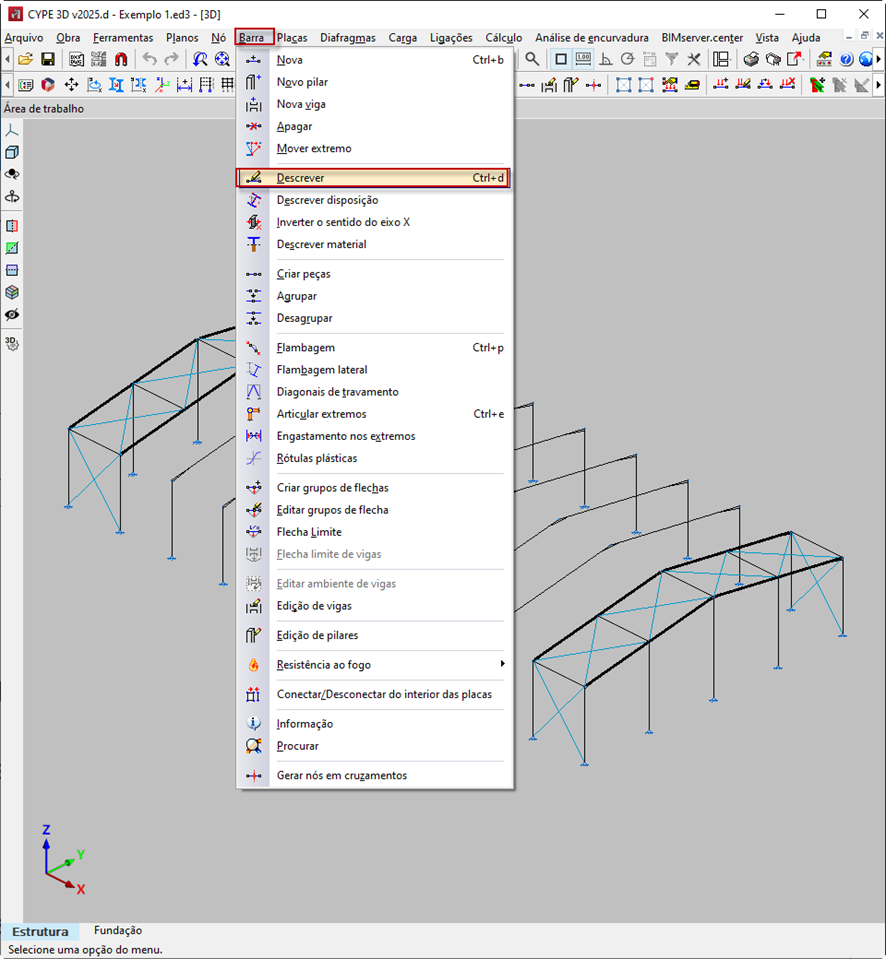This screenshot has width=886, height=959.
Task: Select the Flambagem menu item
Action: [x=372, y=347]
